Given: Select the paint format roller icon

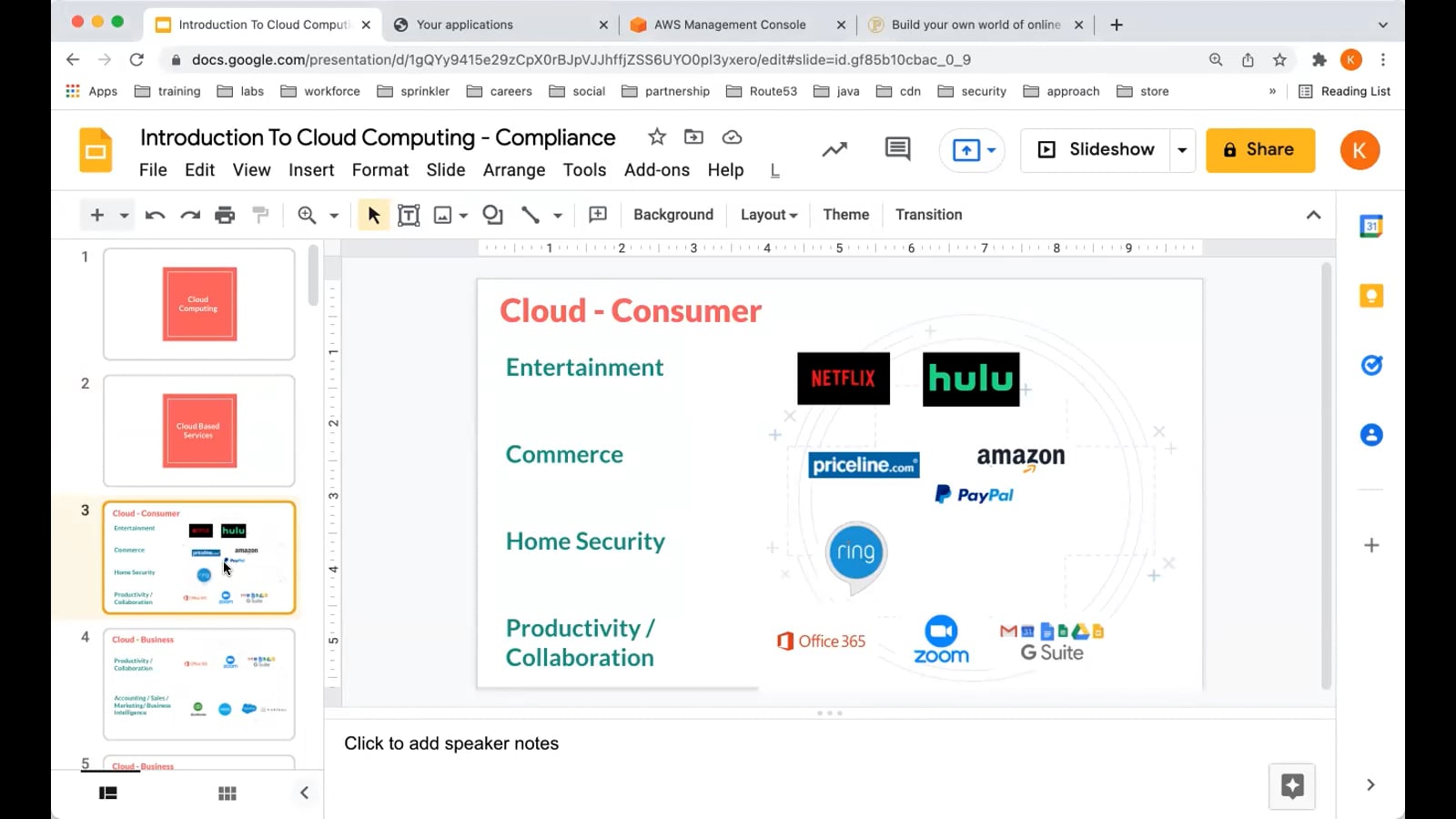Looking at the screenshot, I should pos(260,215).
